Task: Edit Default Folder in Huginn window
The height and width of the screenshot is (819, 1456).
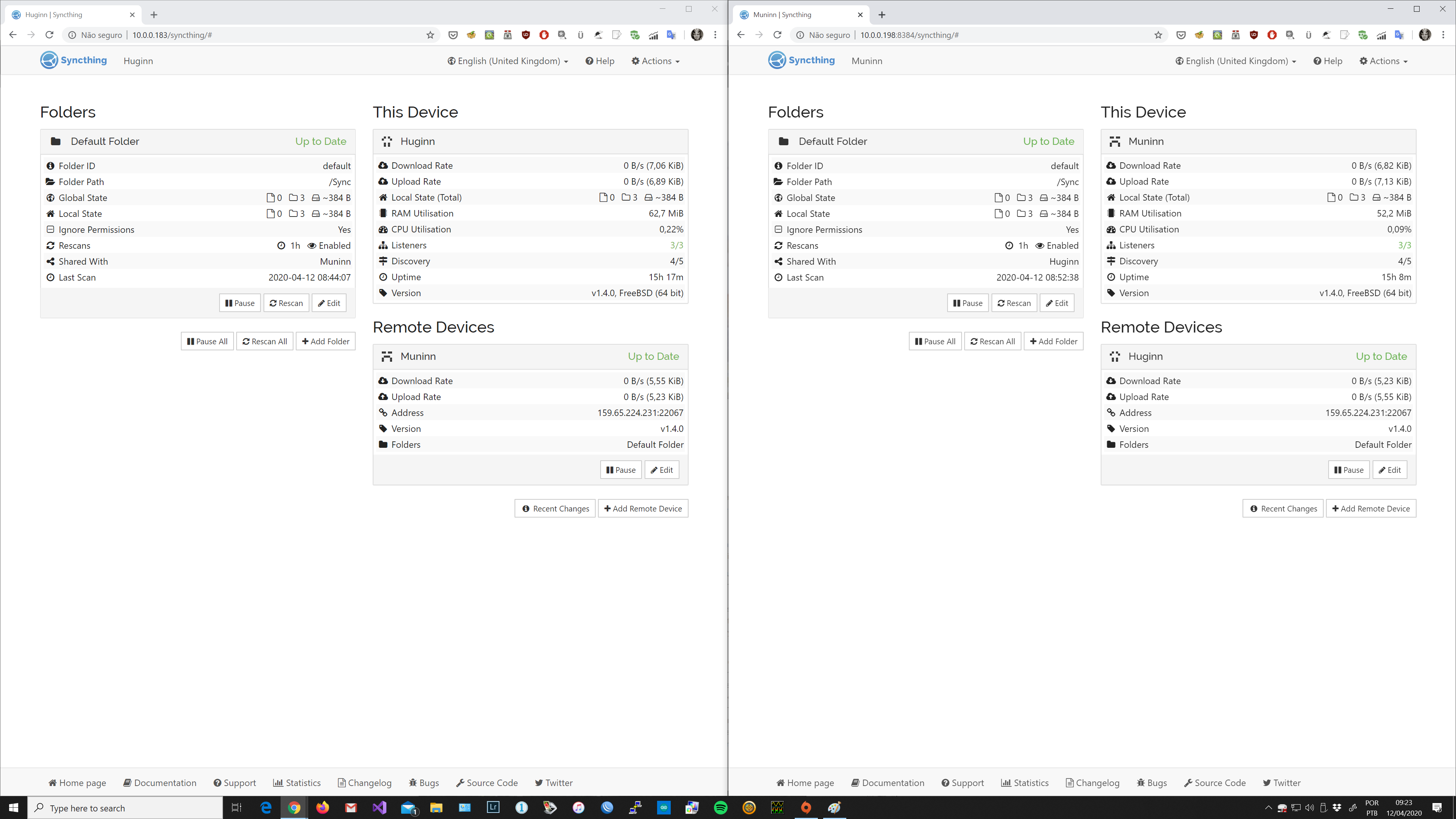Action: coord(329,303)
